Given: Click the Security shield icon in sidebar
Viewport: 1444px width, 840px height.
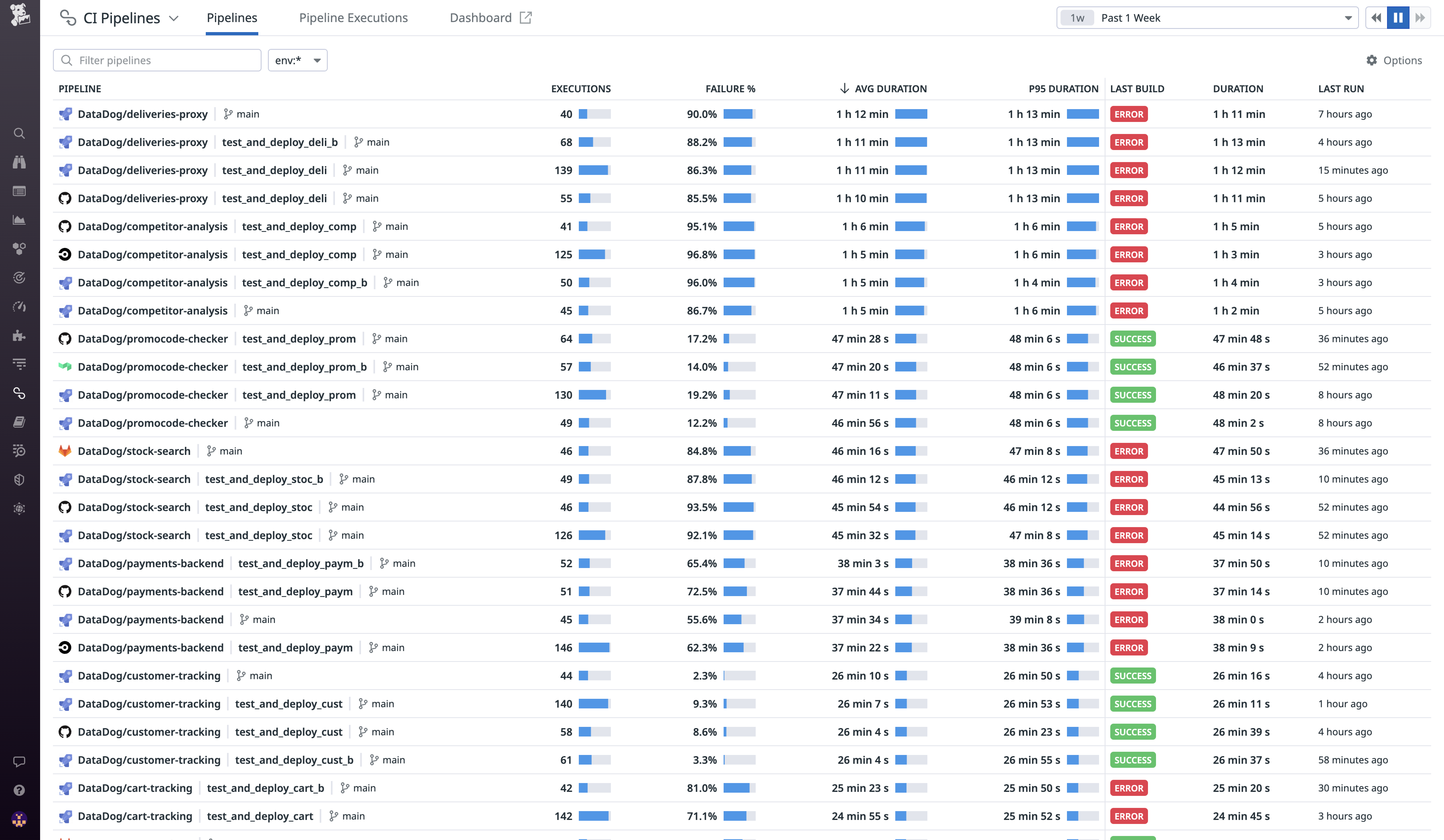Looking at the screenshot, I should tap(19, 480).
